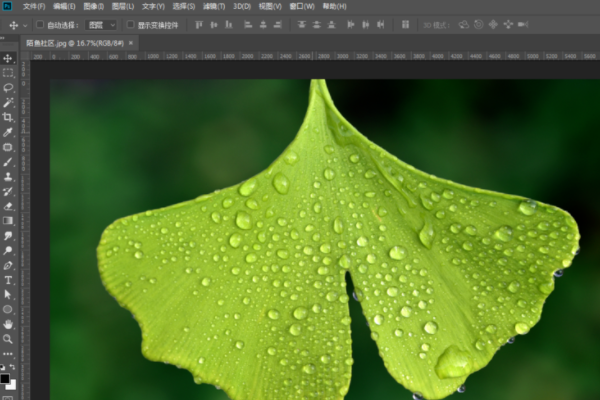Viewport: 600px width, 400px height.
Task: Open the 帮助(H) menu
Action: 334,7
